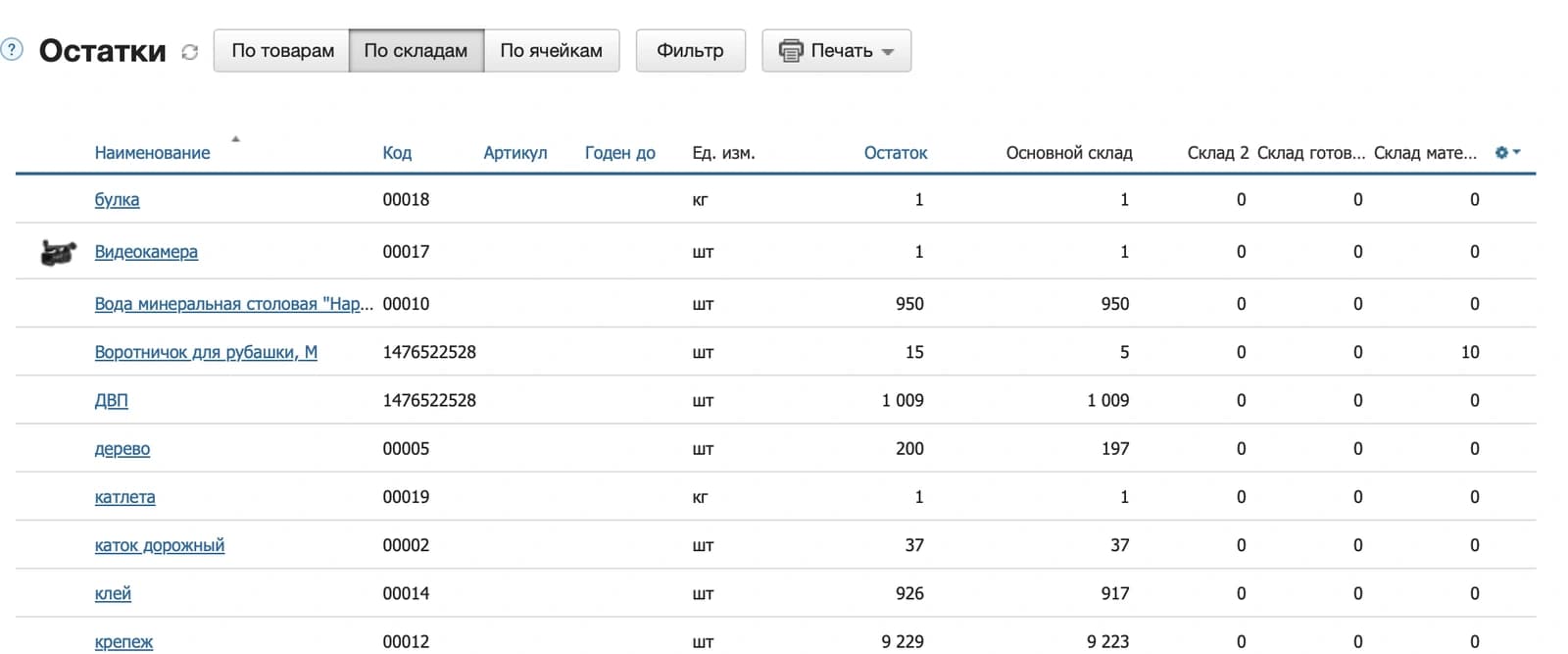
Task: Sort by the Код column
Action: click(x=397, y=153)
